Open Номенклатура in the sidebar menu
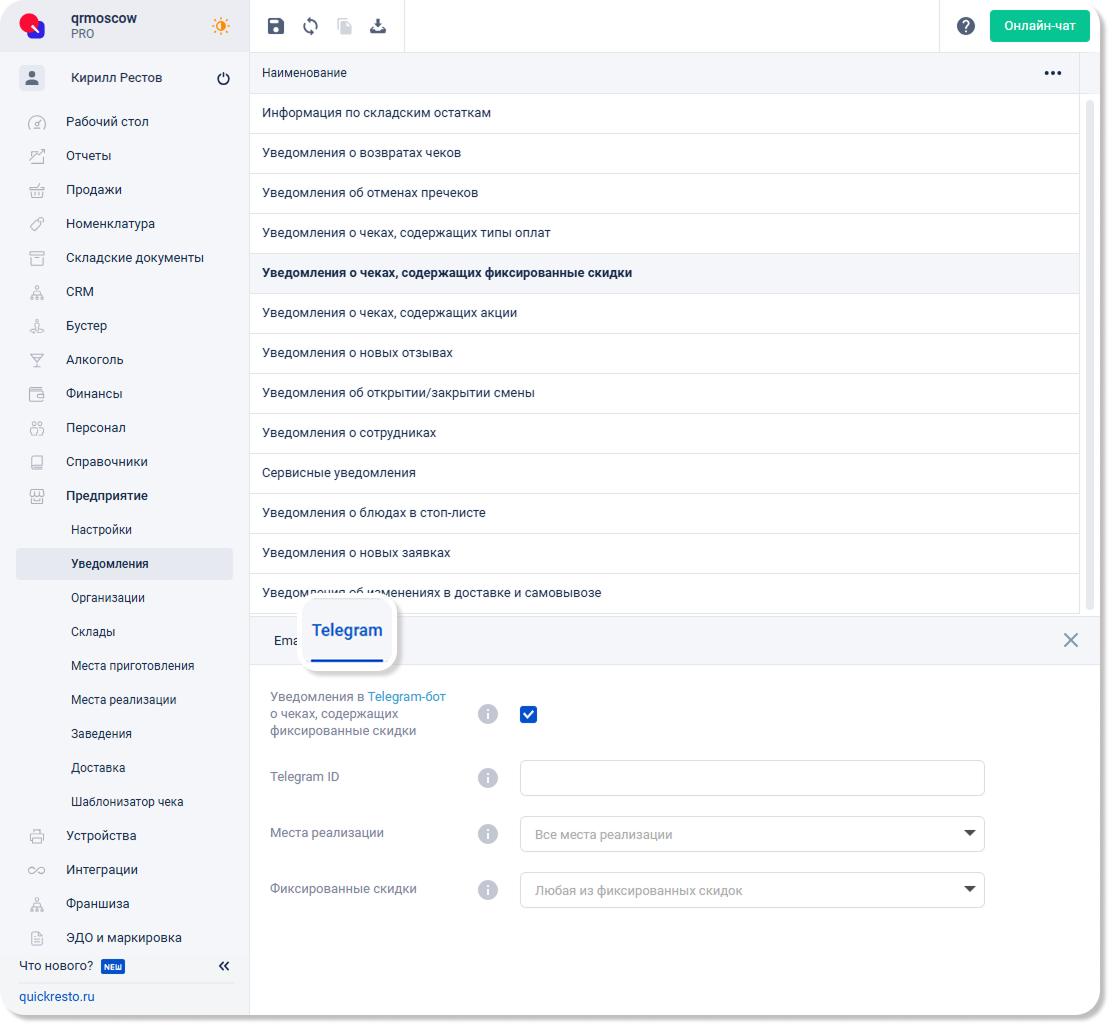The height and width of the screenshot is (1024, 1109). click(110, 224)
